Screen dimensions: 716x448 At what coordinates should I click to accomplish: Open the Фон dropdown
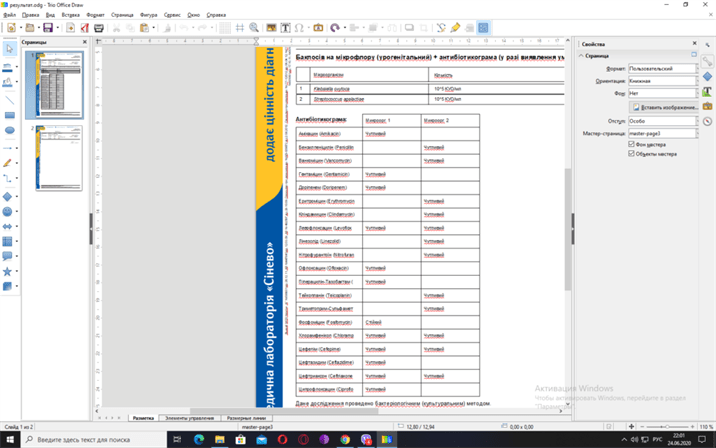tap(663, 93)
